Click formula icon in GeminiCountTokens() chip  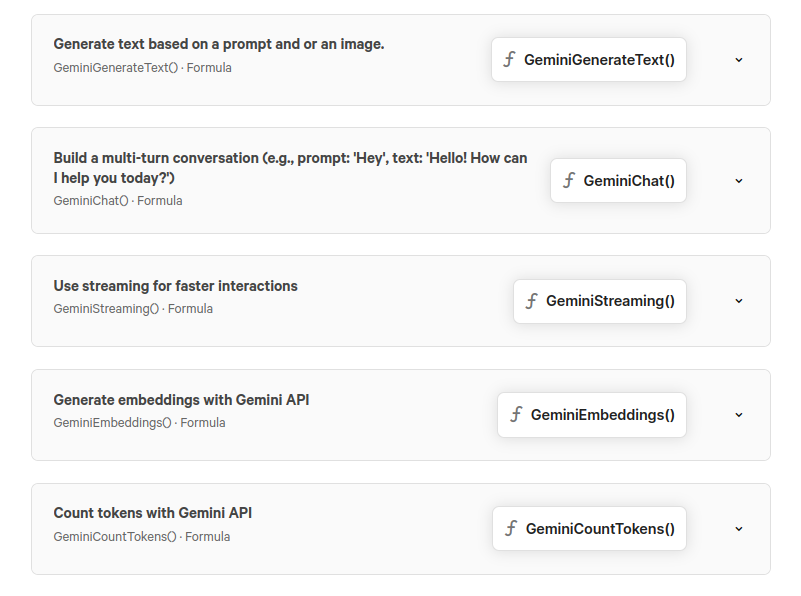(511, 529)
